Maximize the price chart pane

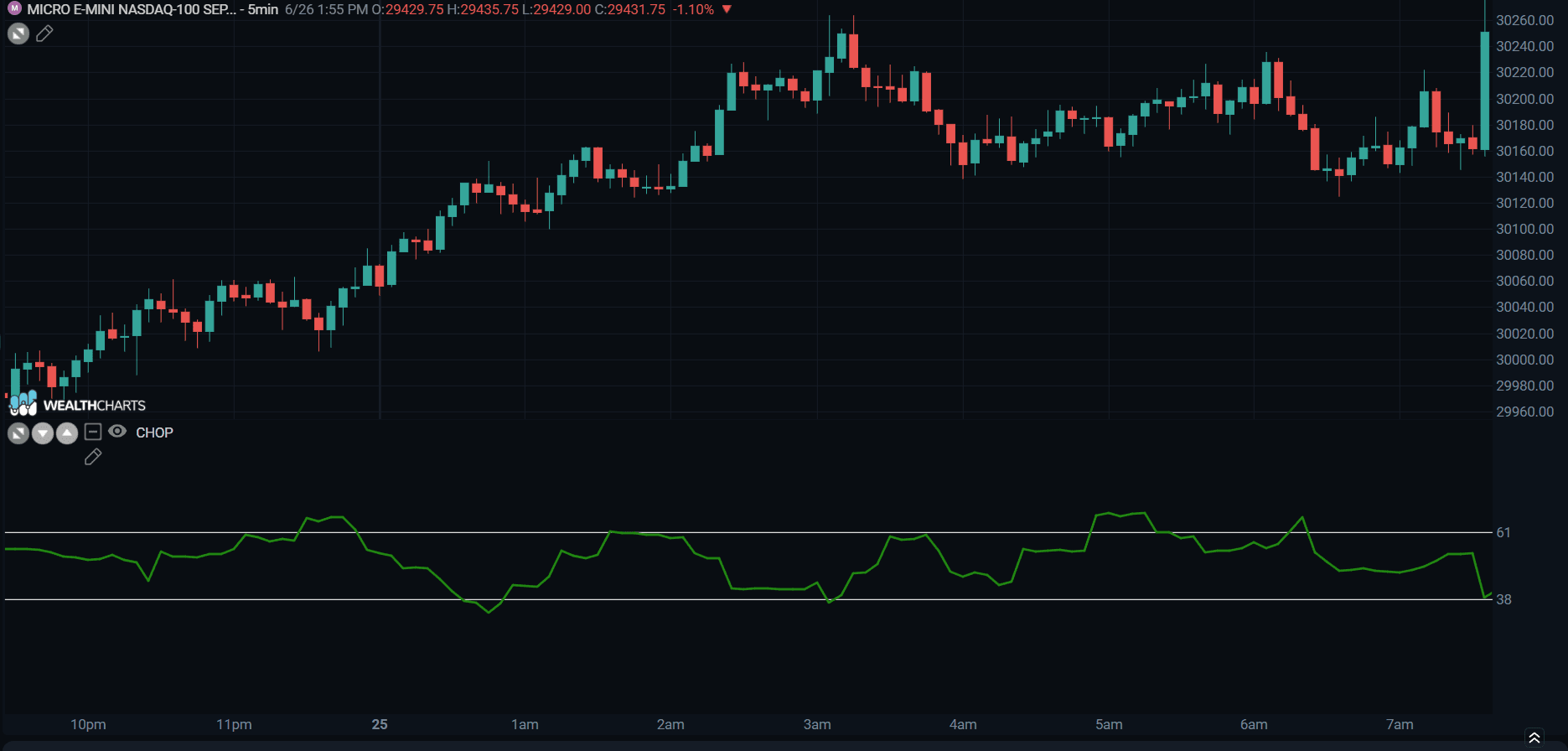click(x=18, y=34)
